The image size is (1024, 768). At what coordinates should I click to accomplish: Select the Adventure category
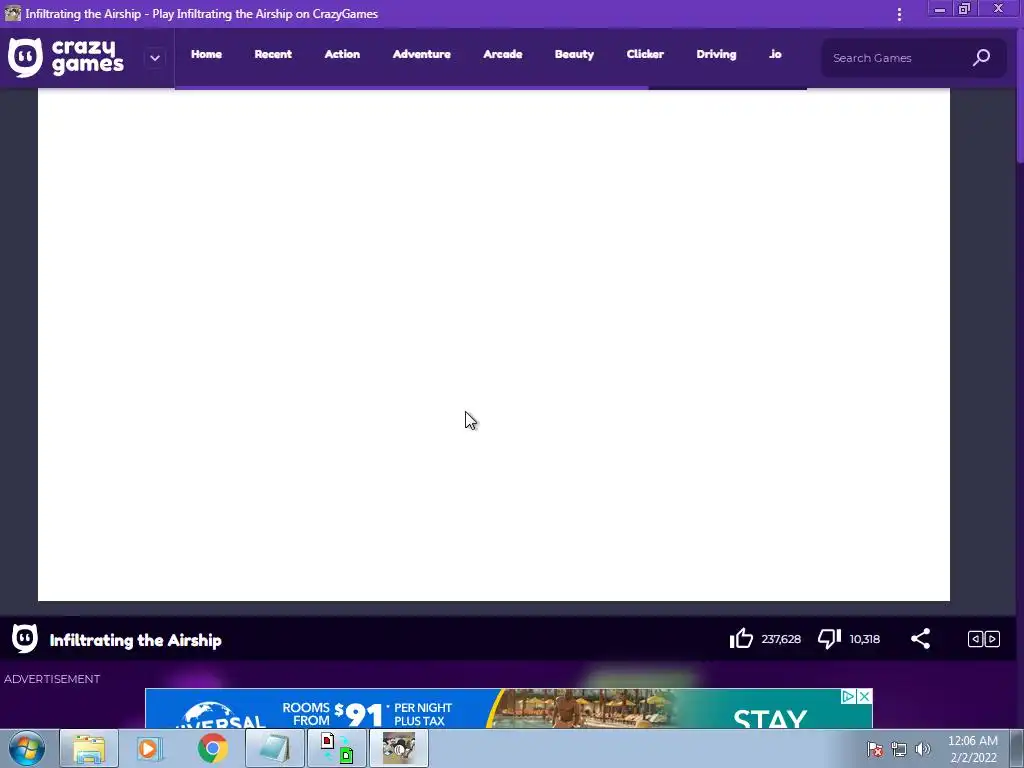click(x=421, y=54)
